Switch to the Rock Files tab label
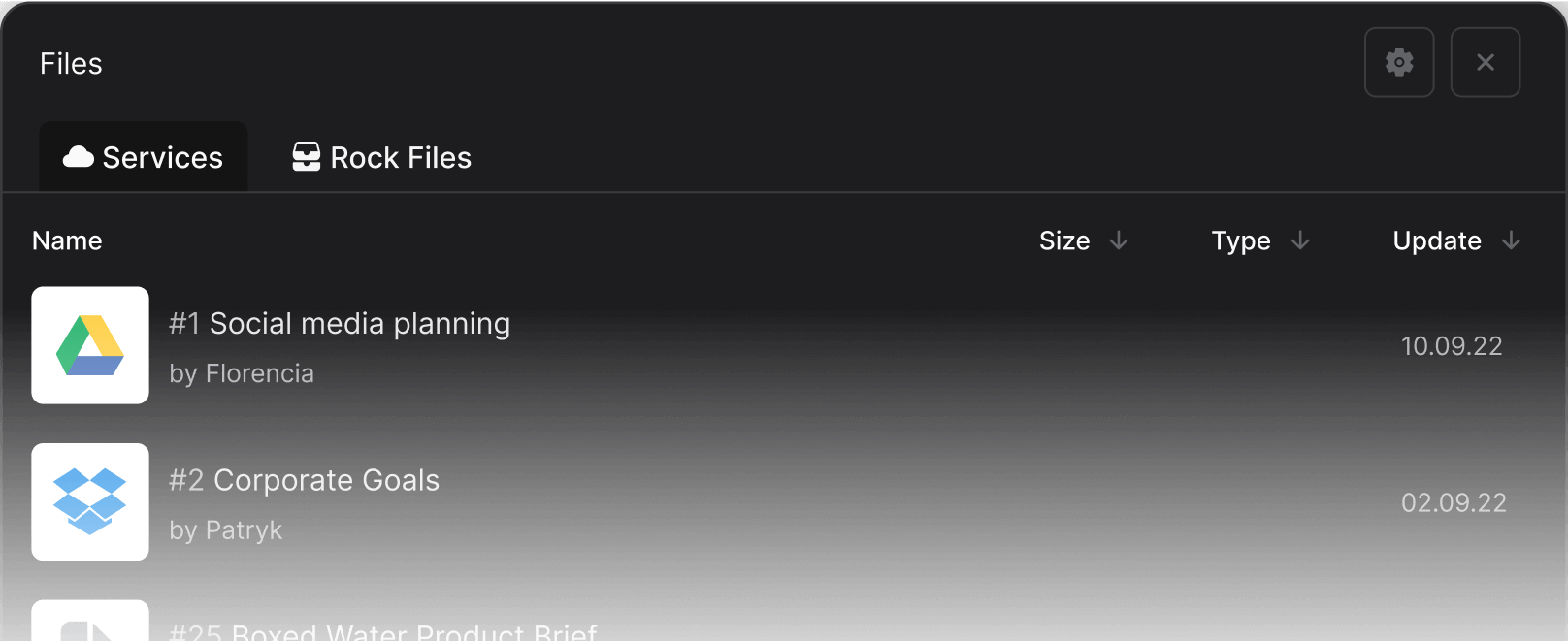 tap(401, 158)
